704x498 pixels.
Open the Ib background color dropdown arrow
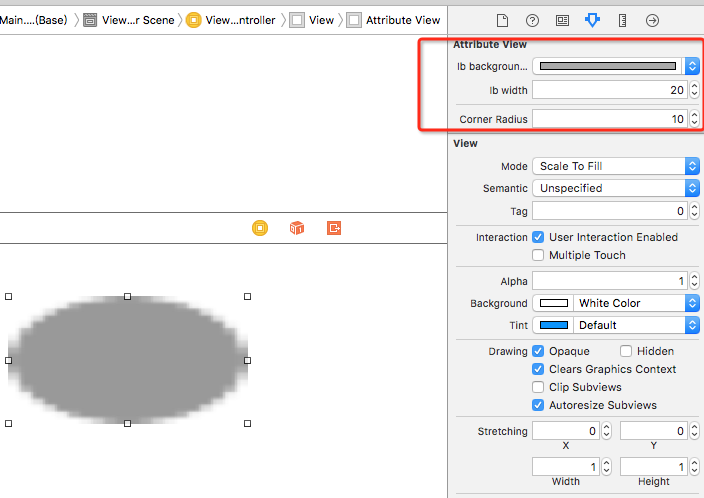point(692,66)
